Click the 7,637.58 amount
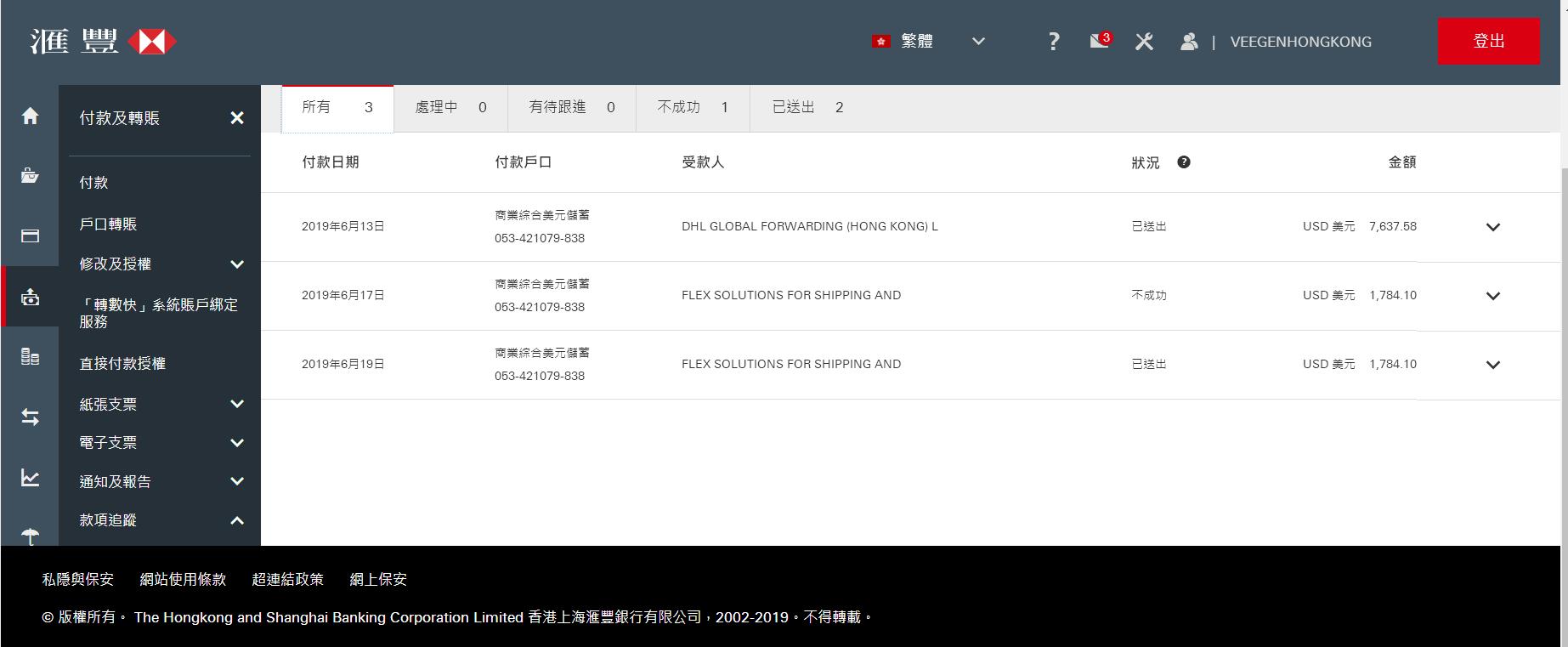The width and height of the screenshot is (1568, 647). (x=1392, y=226)
